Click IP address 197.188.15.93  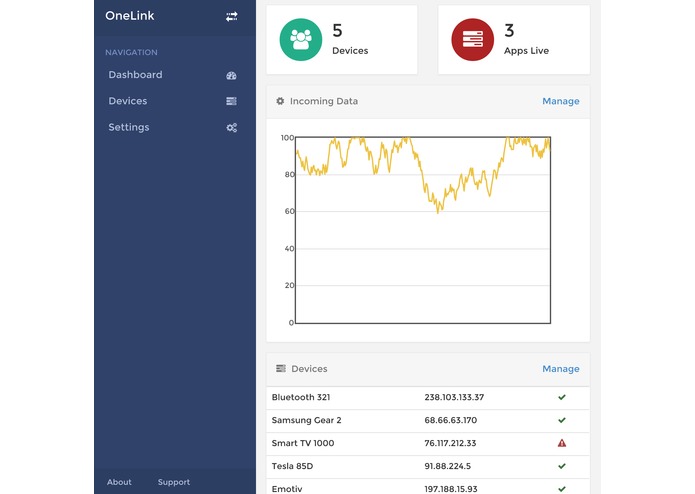point(451,489)
